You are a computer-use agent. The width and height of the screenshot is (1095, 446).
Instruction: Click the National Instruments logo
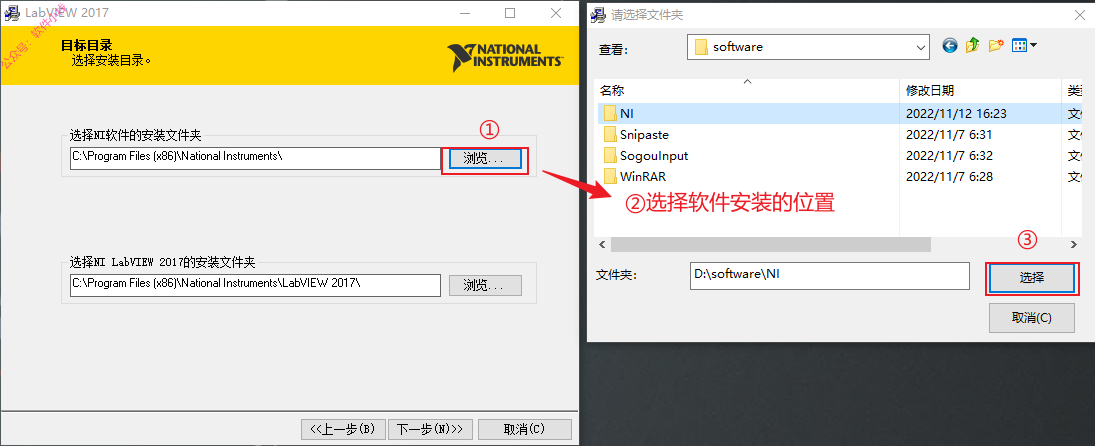tap(505, 56)
